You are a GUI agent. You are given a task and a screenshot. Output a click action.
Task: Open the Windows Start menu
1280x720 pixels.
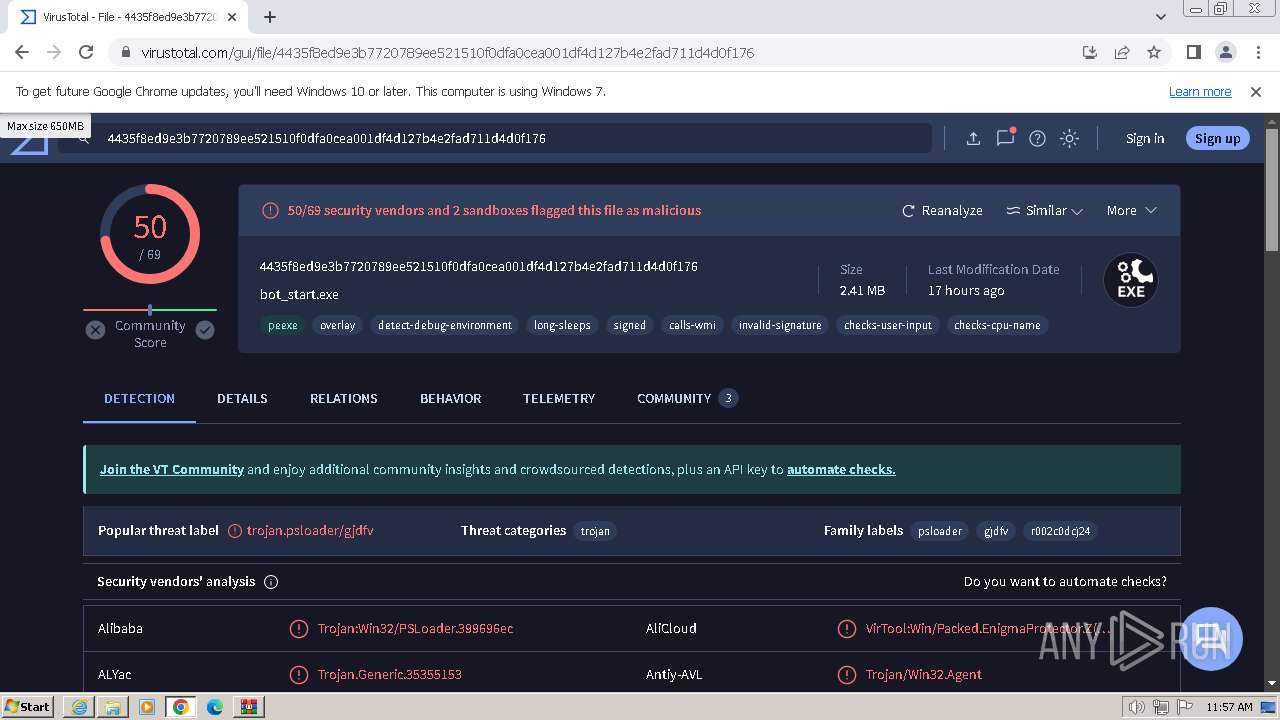pyautogui.click(x=28, y=706)
